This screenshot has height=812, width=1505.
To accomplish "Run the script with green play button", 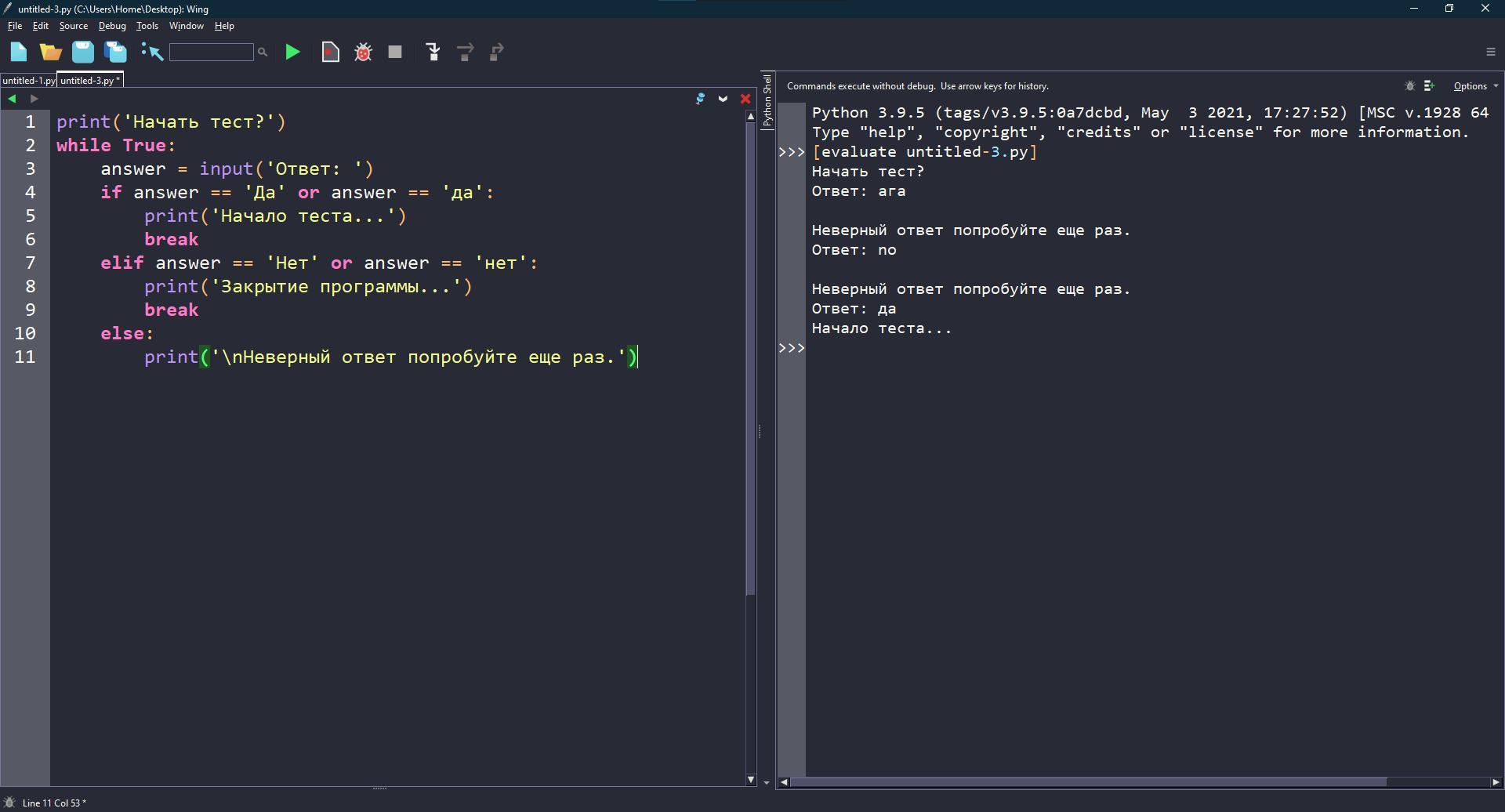I will [x=292, y=53].
